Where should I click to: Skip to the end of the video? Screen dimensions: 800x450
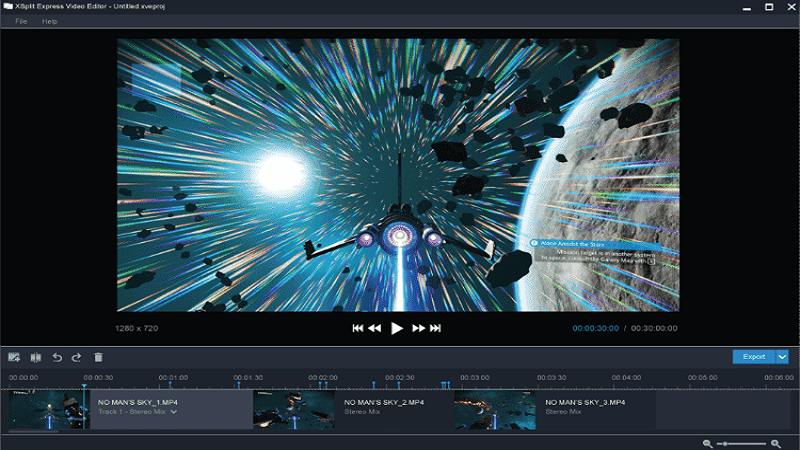point(437,328)
